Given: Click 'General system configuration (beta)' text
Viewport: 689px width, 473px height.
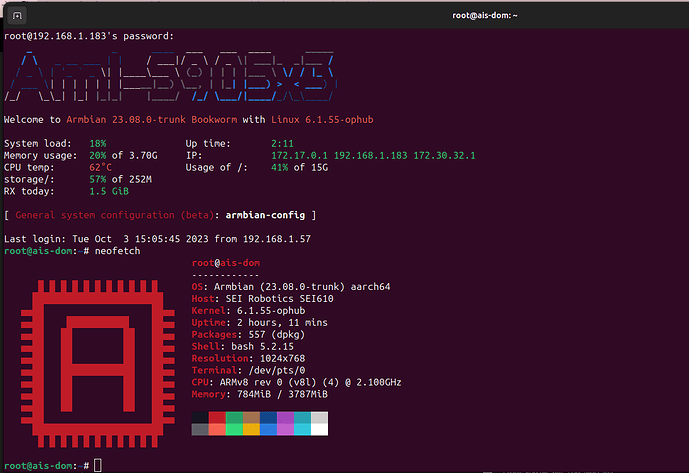Looking at the screenshot, I should (114, 215).
